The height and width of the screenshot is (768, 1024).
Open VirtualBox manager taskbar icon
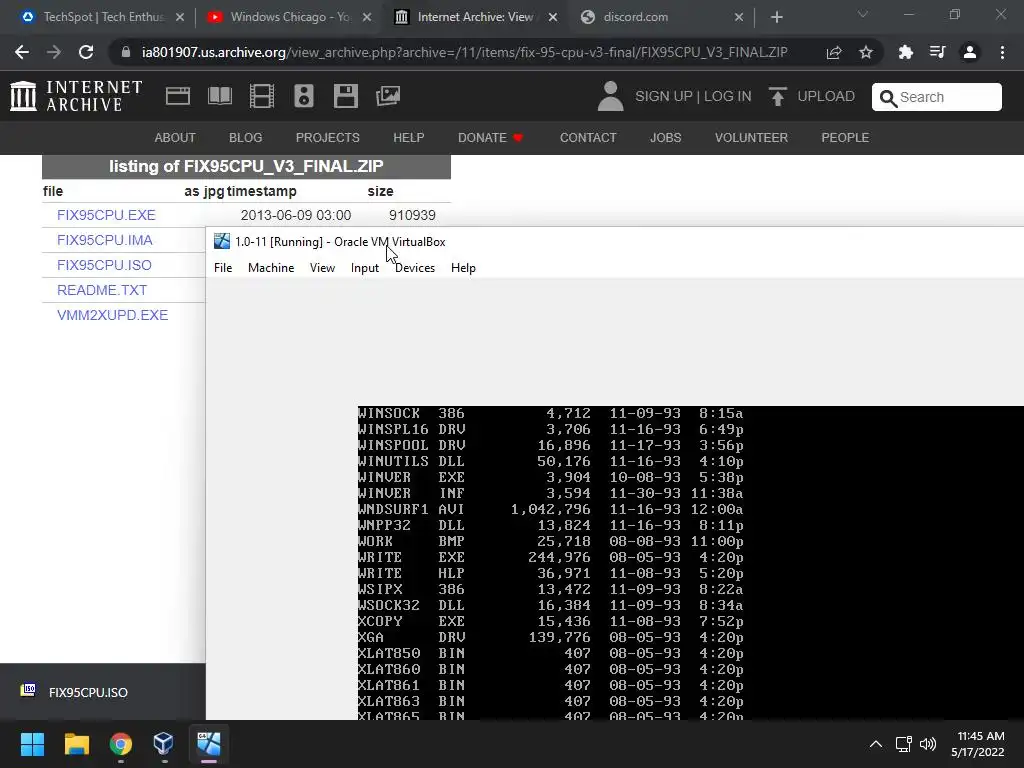click(x=163, y=744)
